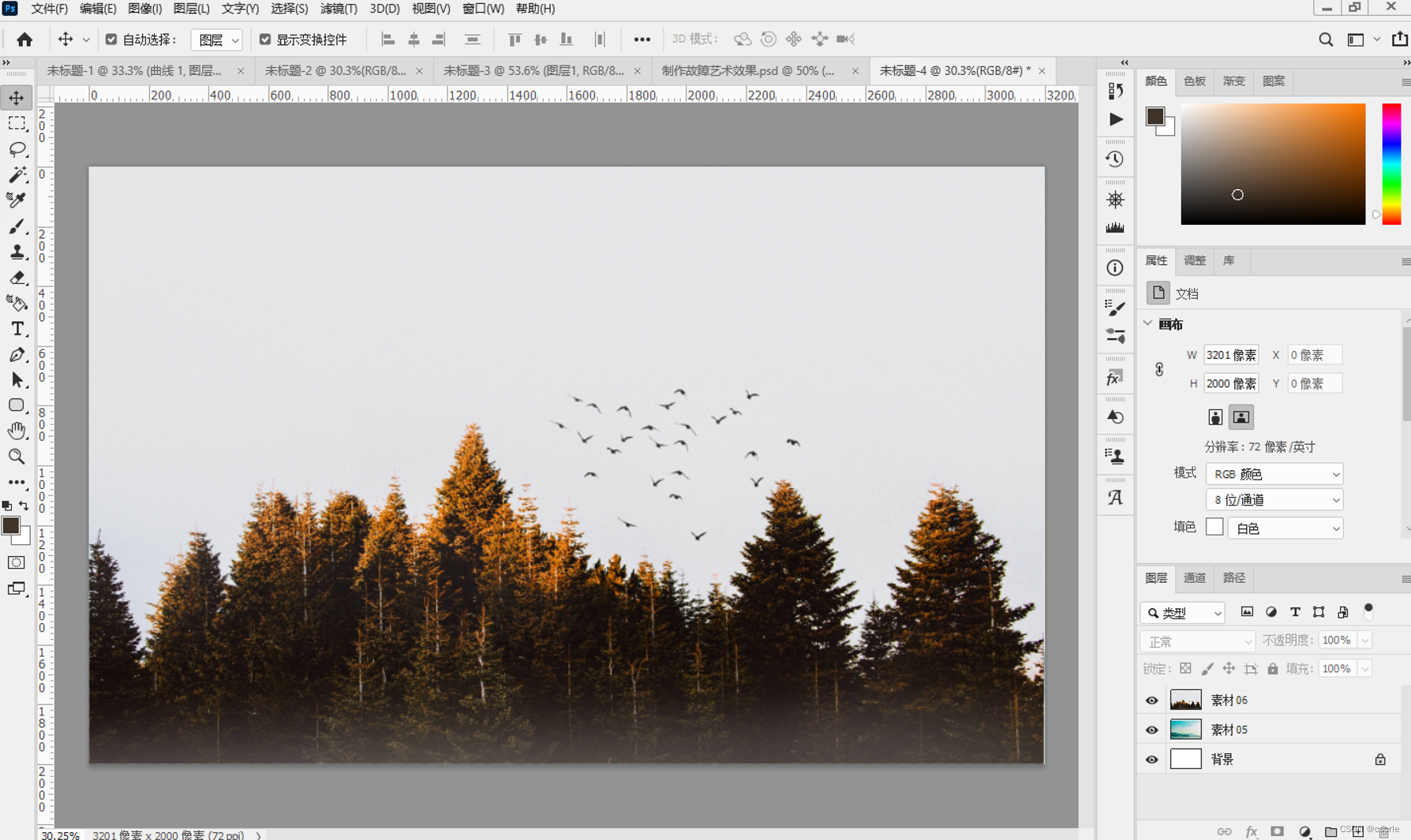Hide the 背景 layer
This screenshot has height=840, width=1411.
[x=1152, y=760]
